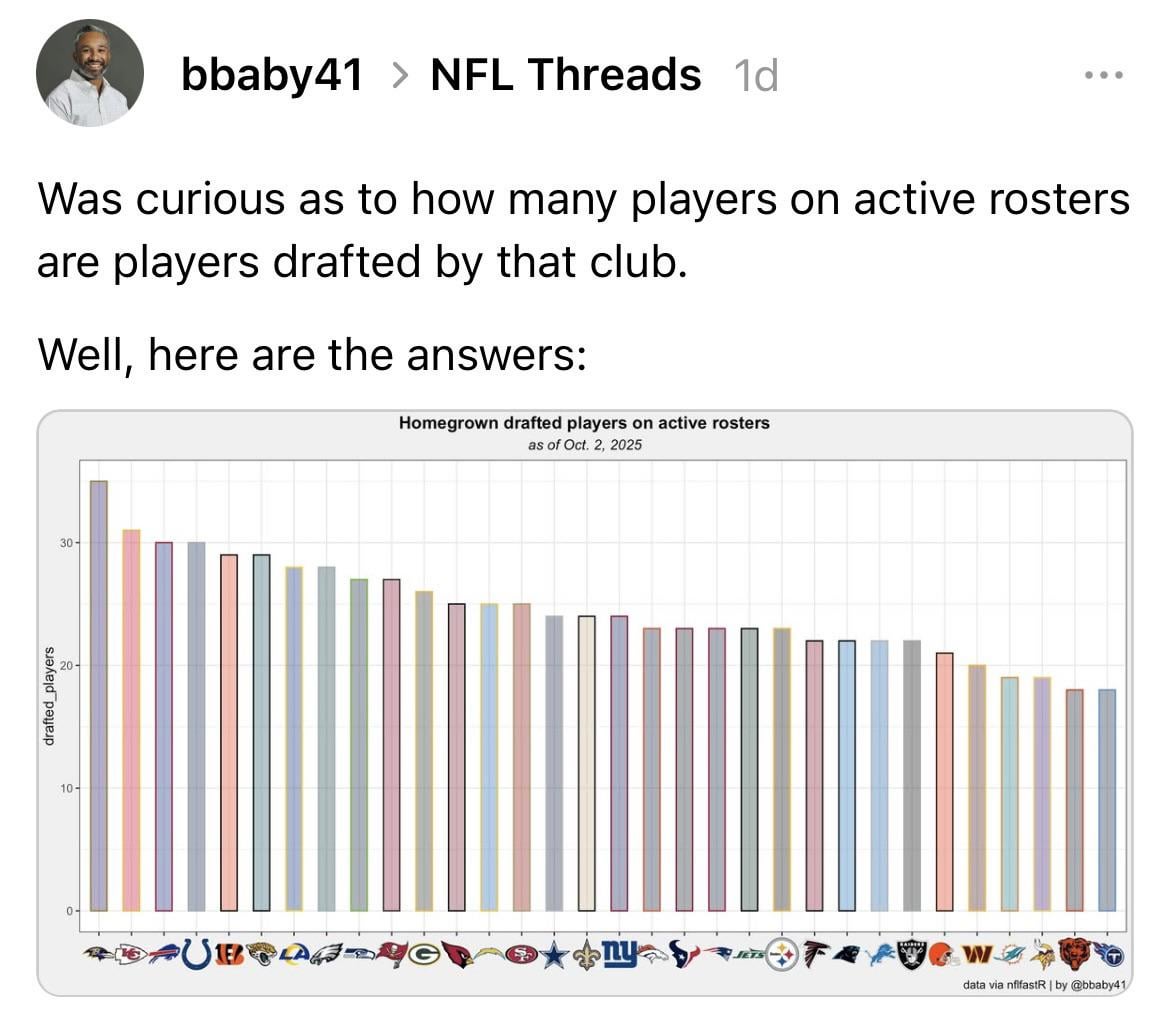The width and height of the screenshot is (1170, 1011).
Task: Click the Las Vegas Raiders shield logo
Action: tap(912, 954)
